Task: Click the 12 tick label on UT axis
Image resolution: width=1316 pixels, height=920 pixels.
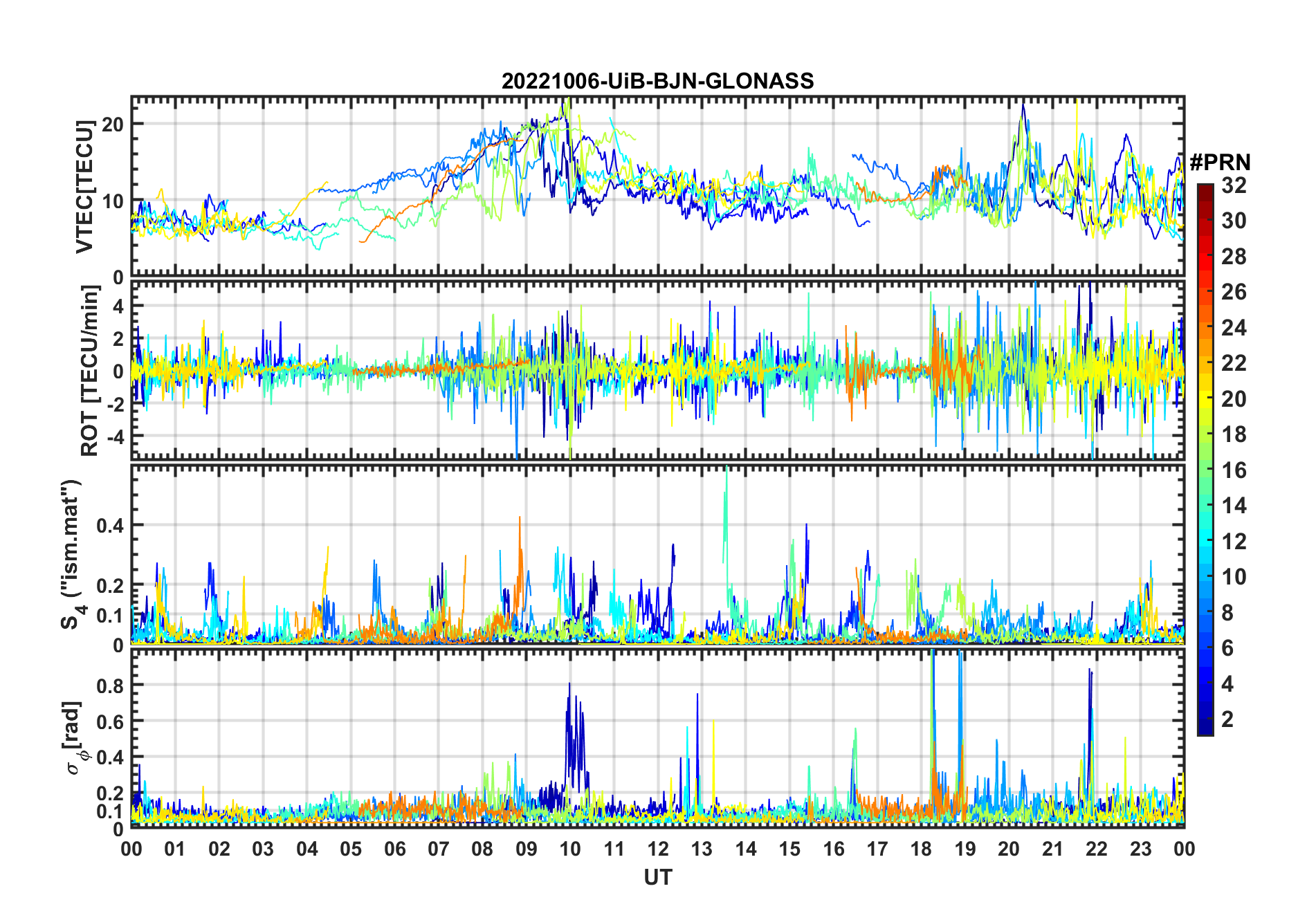Action: click(658, 849)
